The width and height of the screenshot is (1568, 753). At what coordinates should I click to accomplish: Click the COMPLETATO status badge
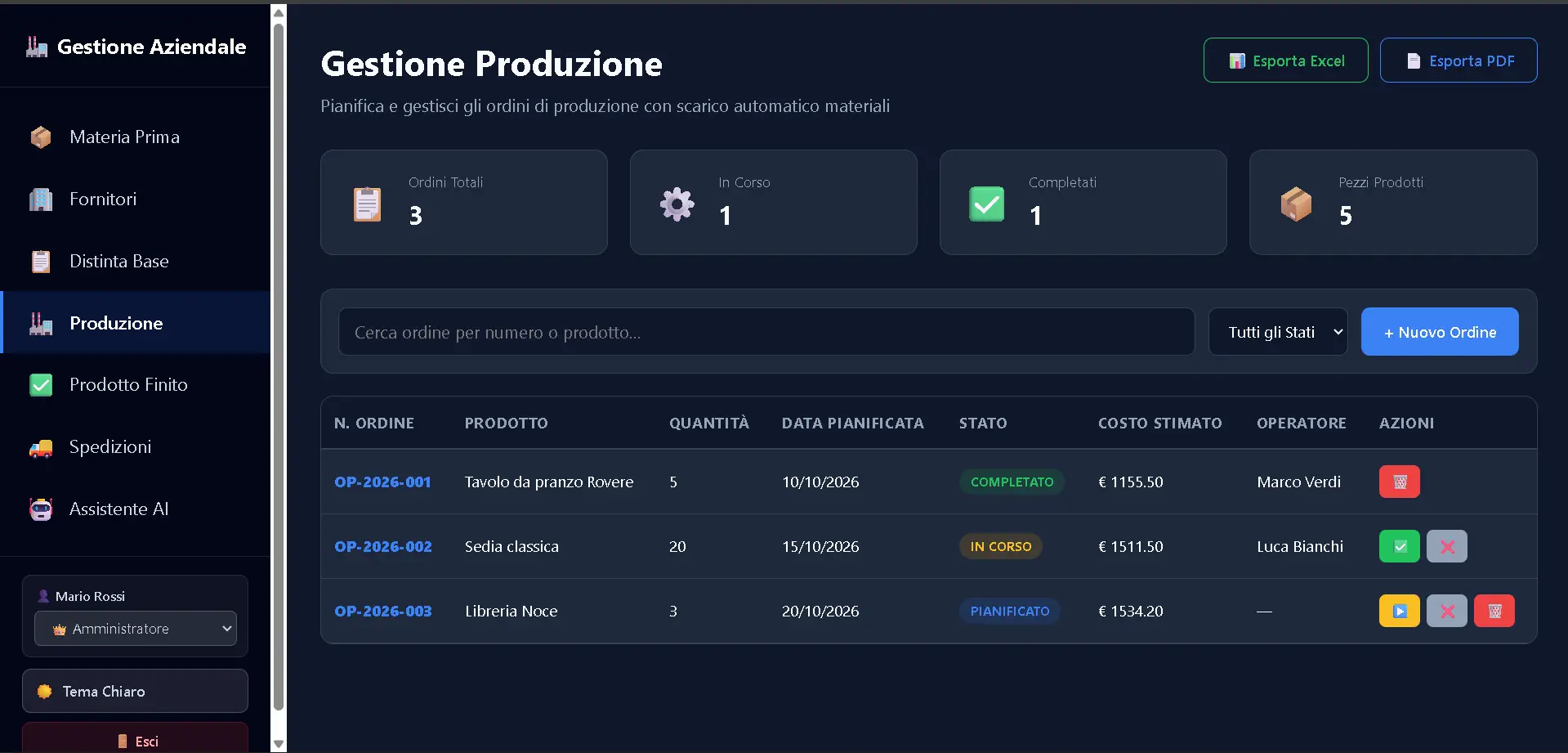click(x=1012, y=482)
